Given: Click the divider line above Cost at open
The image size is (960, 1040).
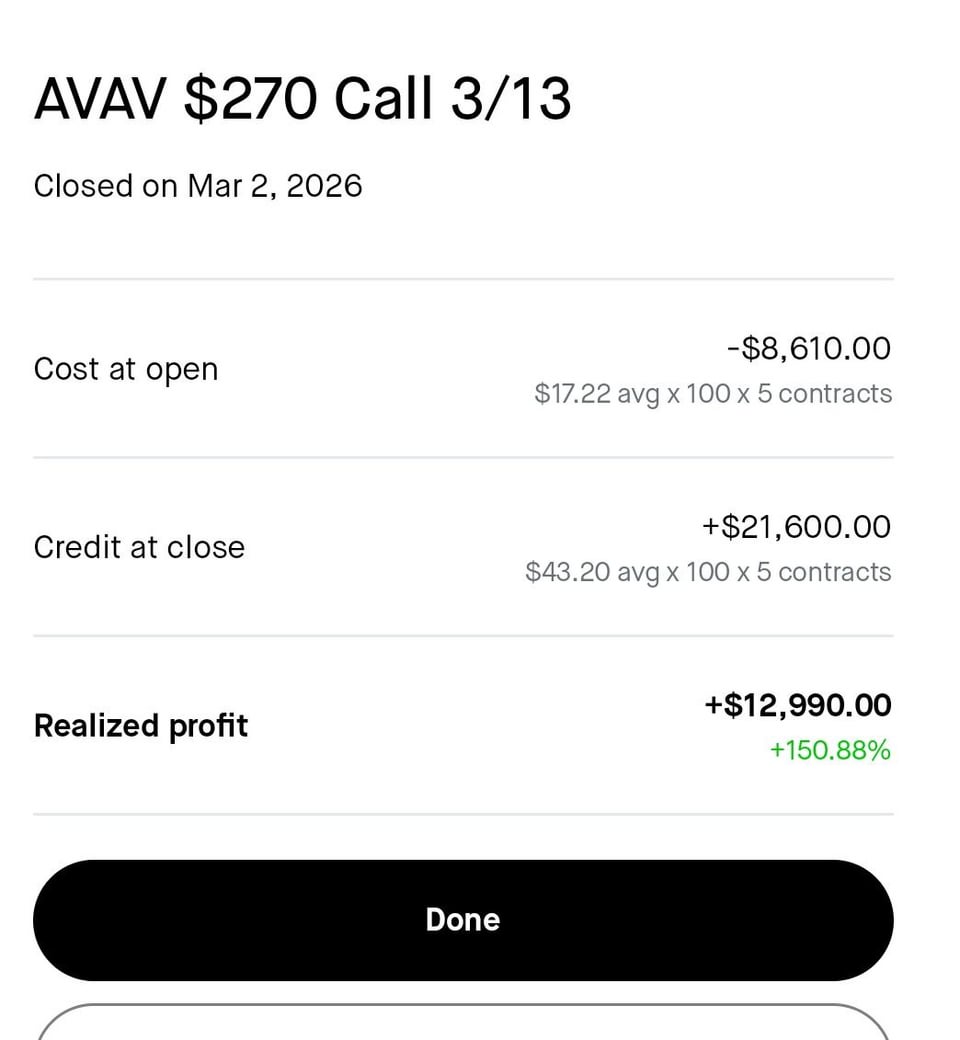Looking at the screenshot, I should [x=462, y=279].
